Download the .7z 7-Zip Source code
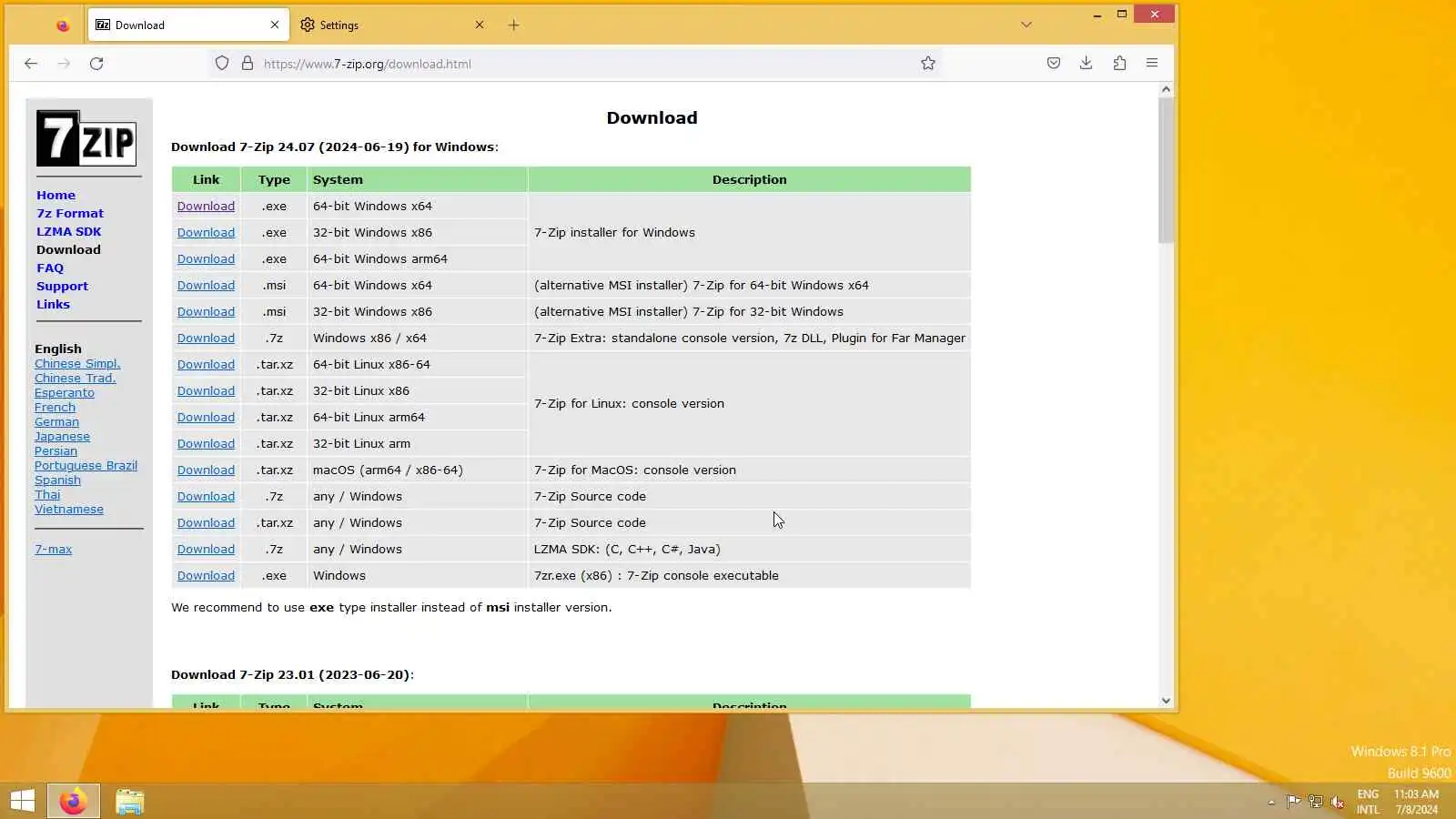 206,497
